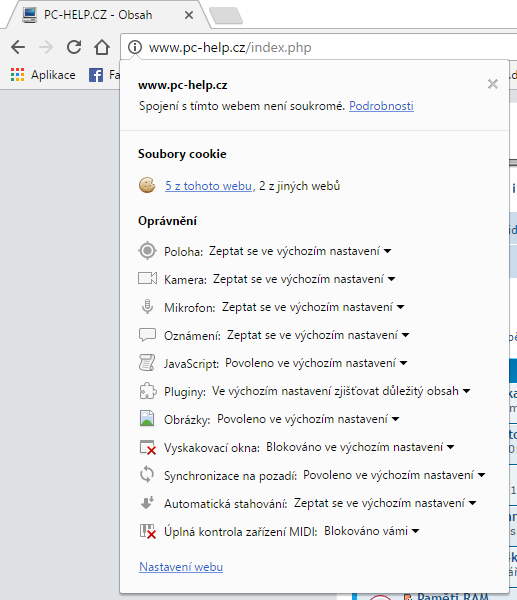Click the Obrázky picture icon
The width and height of the screenshot is (517, 600).
tap(147, 418)
